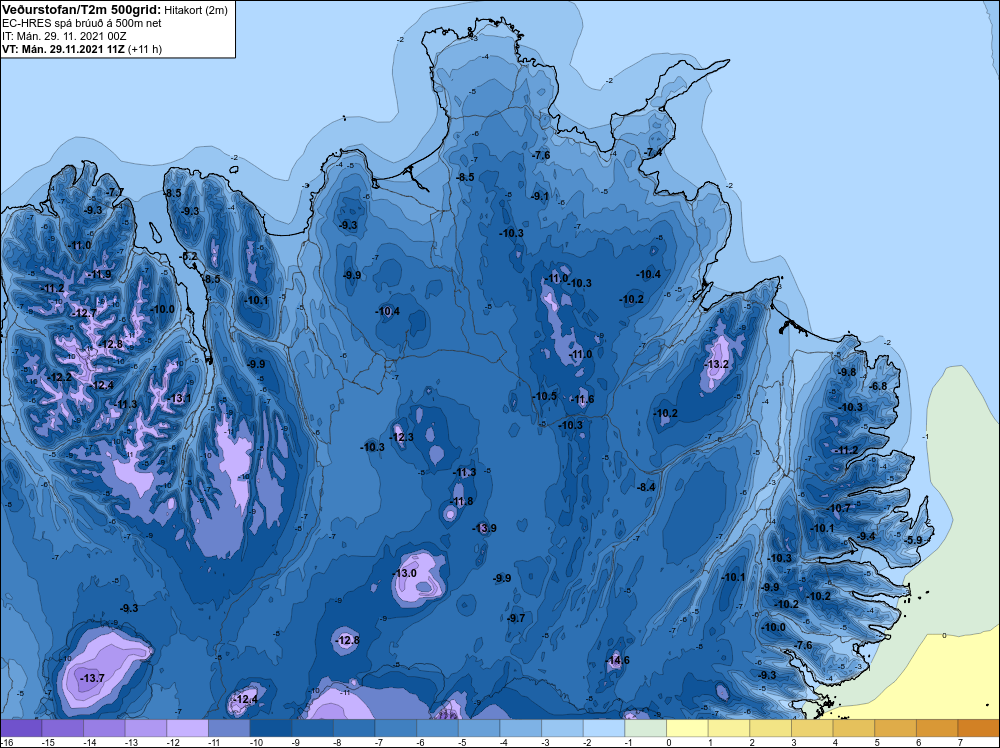
Task: Click the -6.8 temperature label
Action: [x=878, y=386]
